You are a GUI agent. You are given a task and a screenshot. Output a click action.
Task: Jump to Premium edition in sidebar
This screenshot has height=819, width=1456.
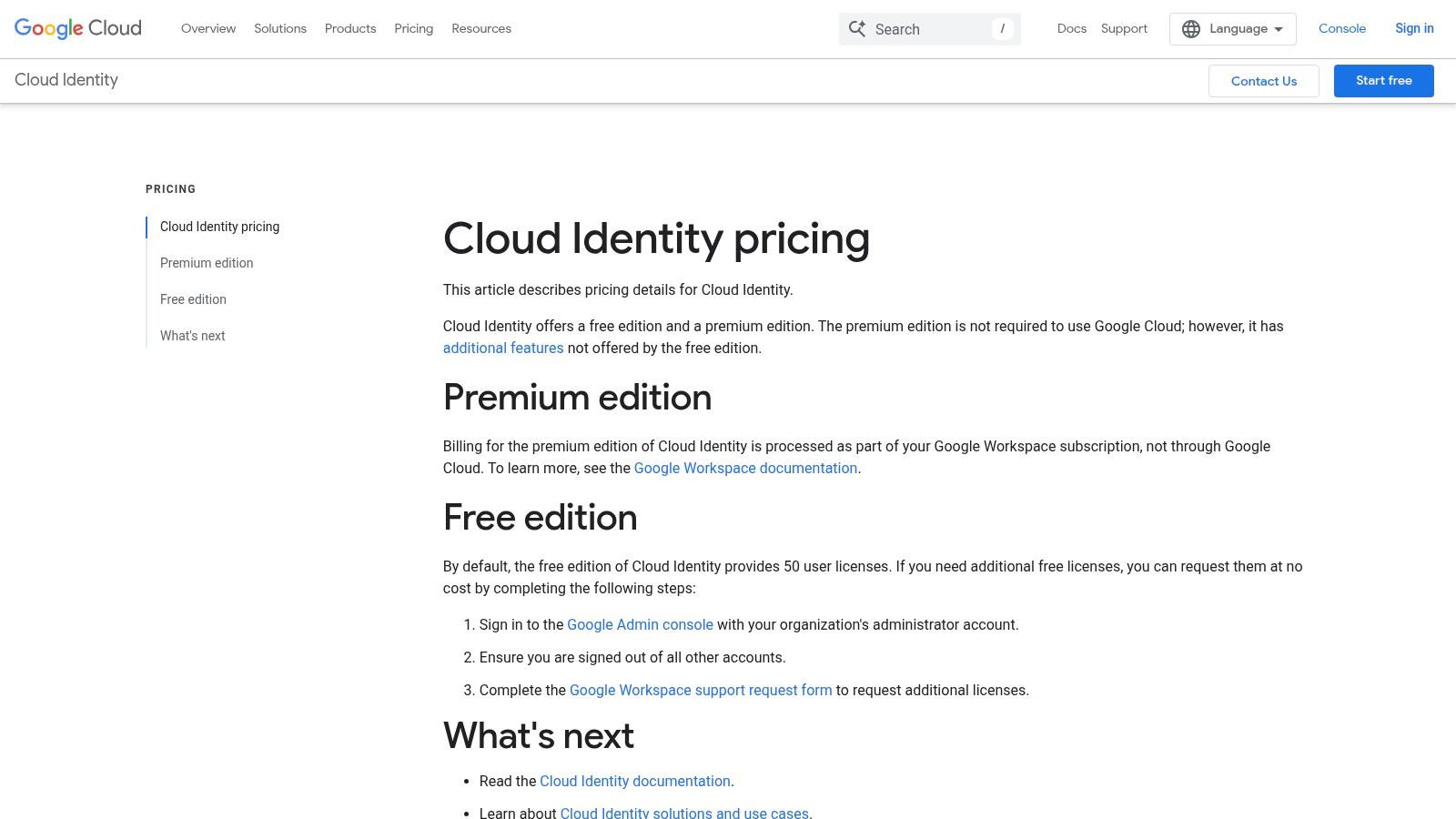pyautogui.click(x=207, y=263)
